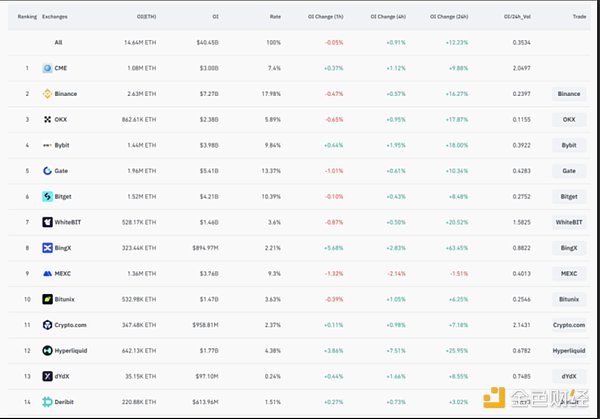The height and width of the screenshot is (419, 600).
Task: Click the Binance logo icon in Exchanges column
Action: (x=47, y=94)
